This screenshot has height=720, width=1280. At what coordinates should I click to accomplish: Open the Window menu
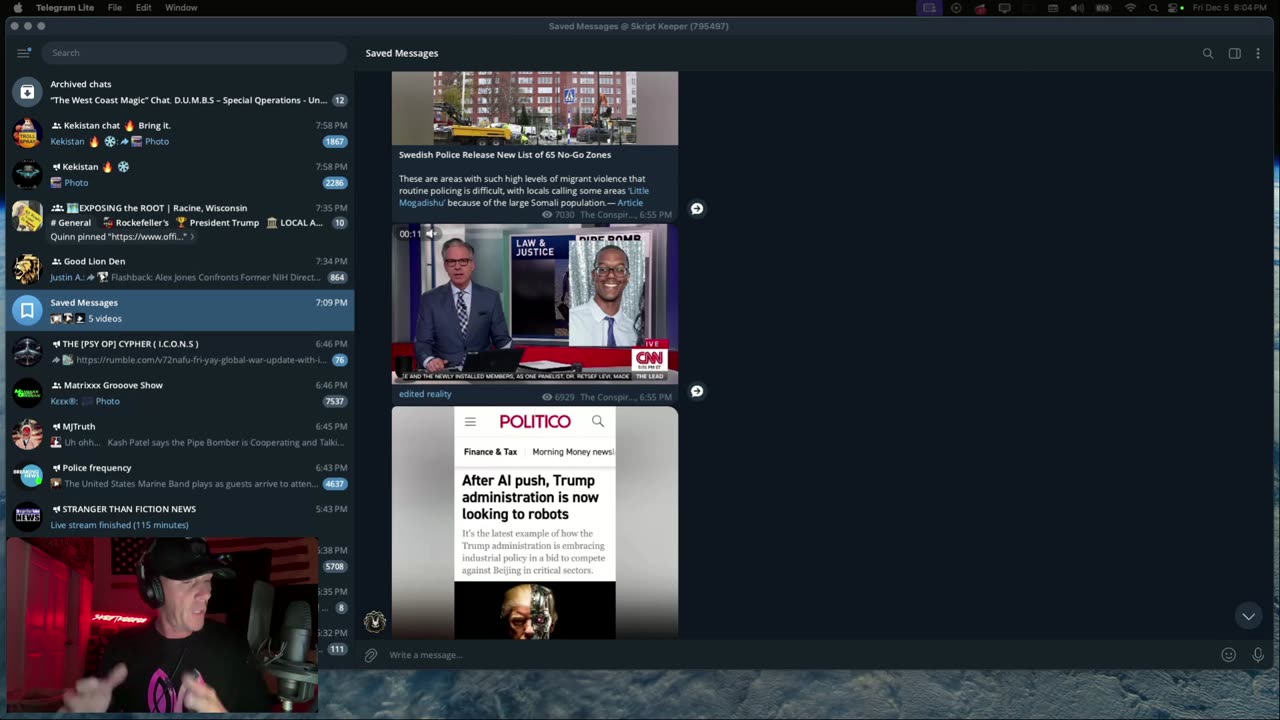(181, 8)
